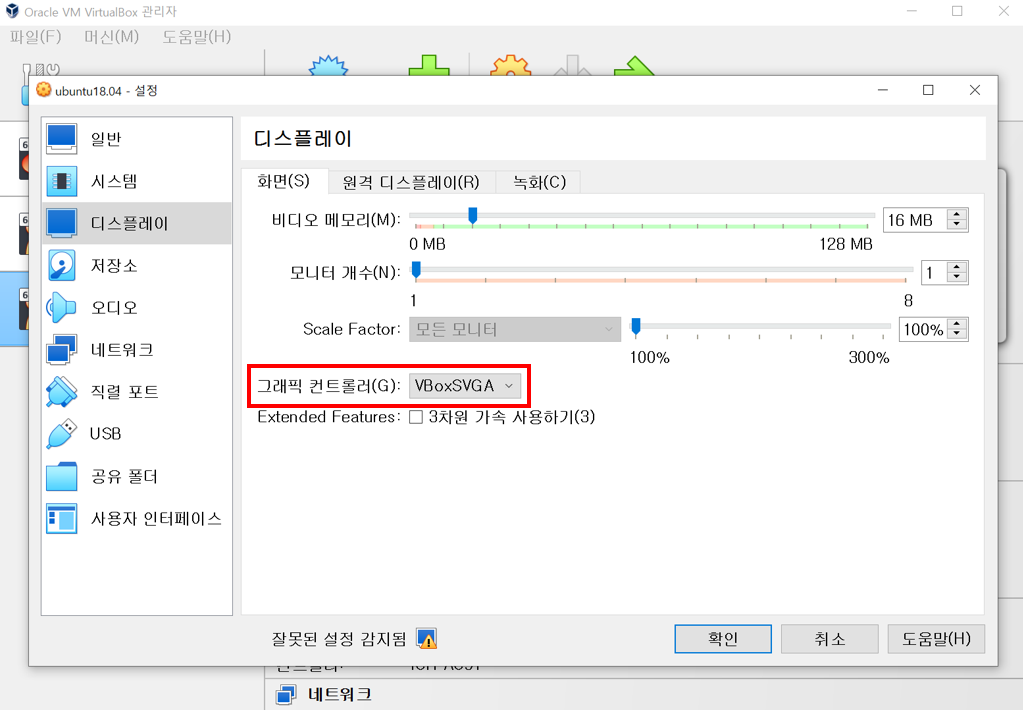1023x710 pixels.
Task: Click the 잘못된 설정 감지됨 text
Action: pos(339,639)
